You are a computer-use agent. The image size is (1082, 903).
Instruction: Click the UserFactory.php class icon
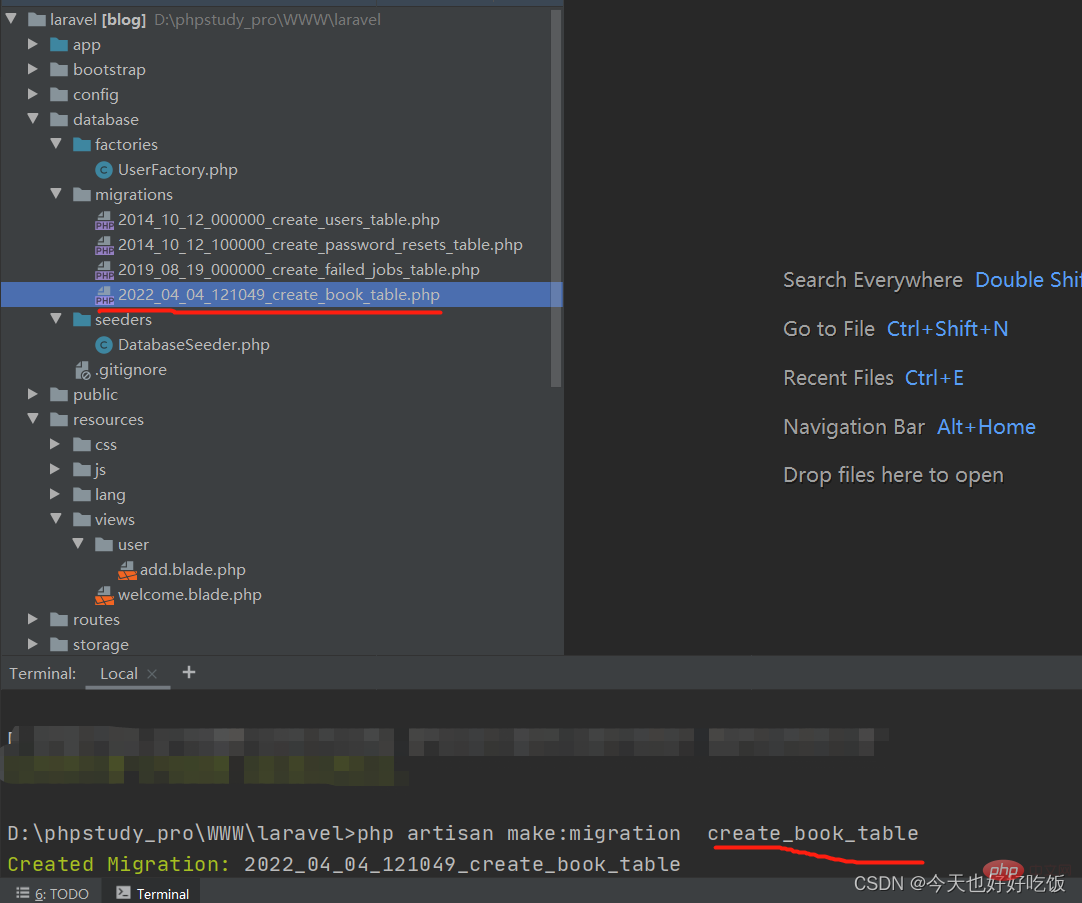pyautogui.click(x=104, y=170)
